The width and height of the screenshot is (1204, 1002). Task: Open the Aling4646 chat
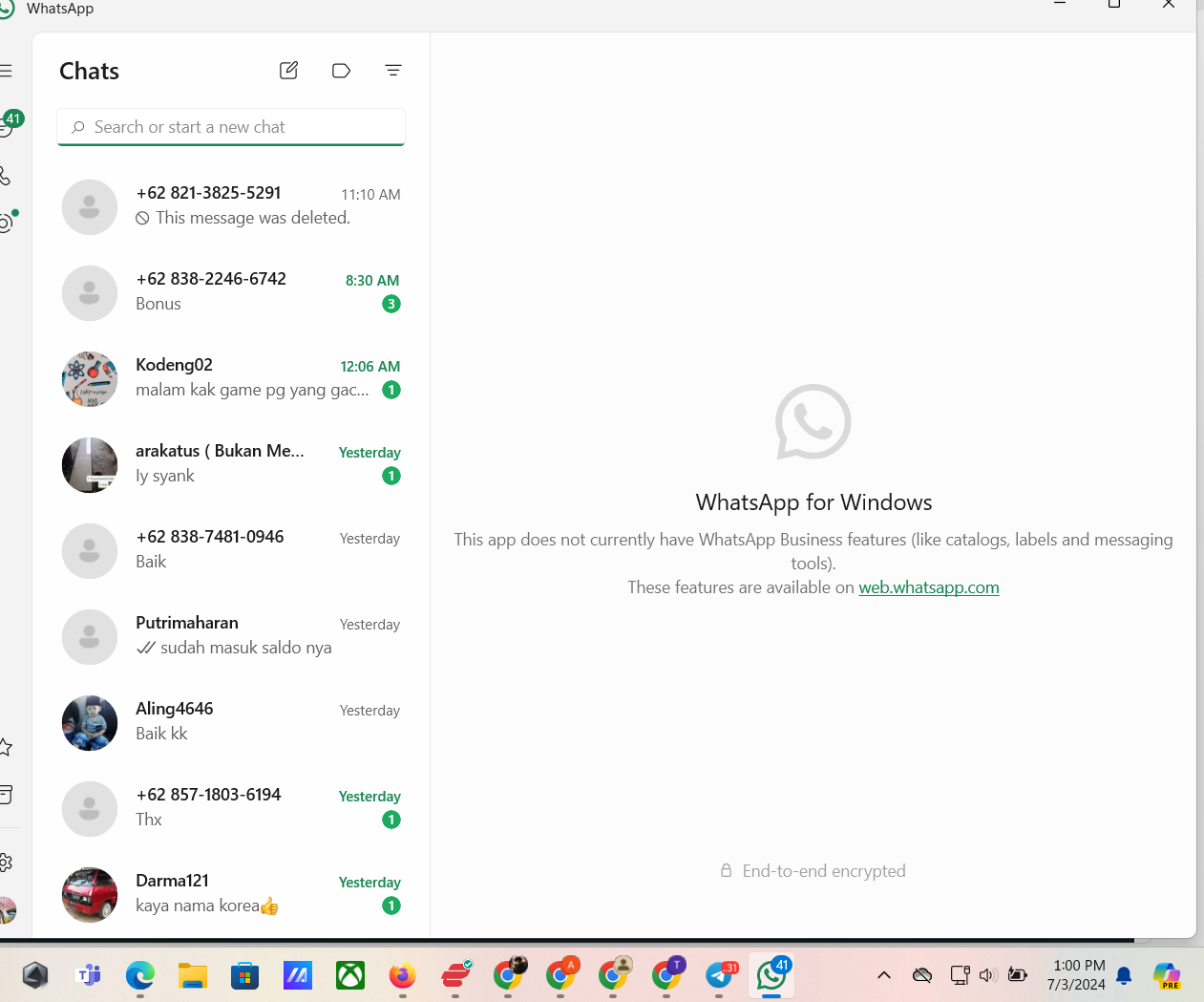(x=231, y=722)
